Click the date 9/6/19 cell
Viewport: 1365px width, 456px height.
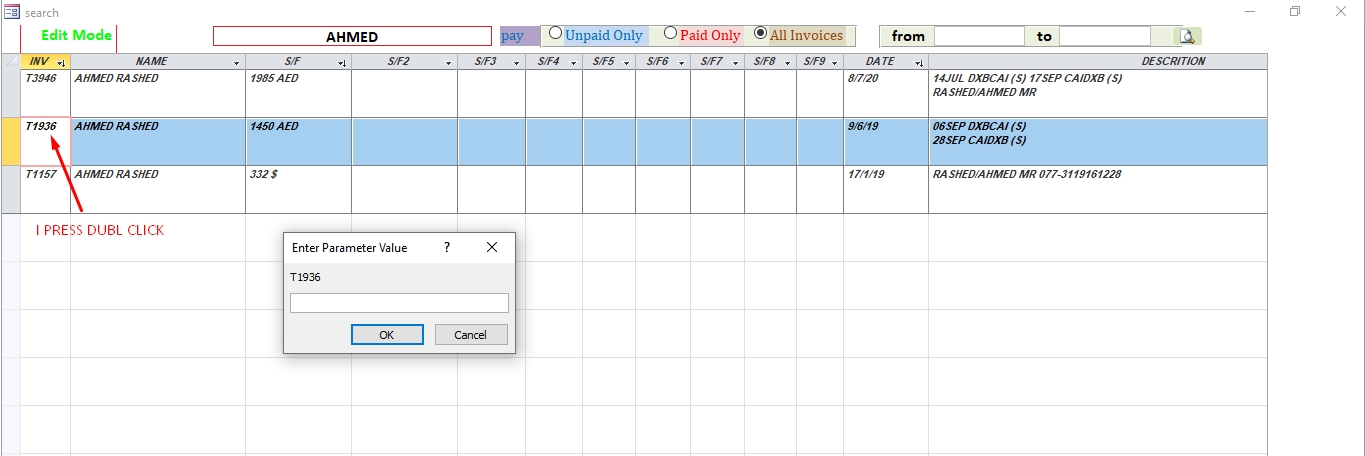(x=886, y=141)
